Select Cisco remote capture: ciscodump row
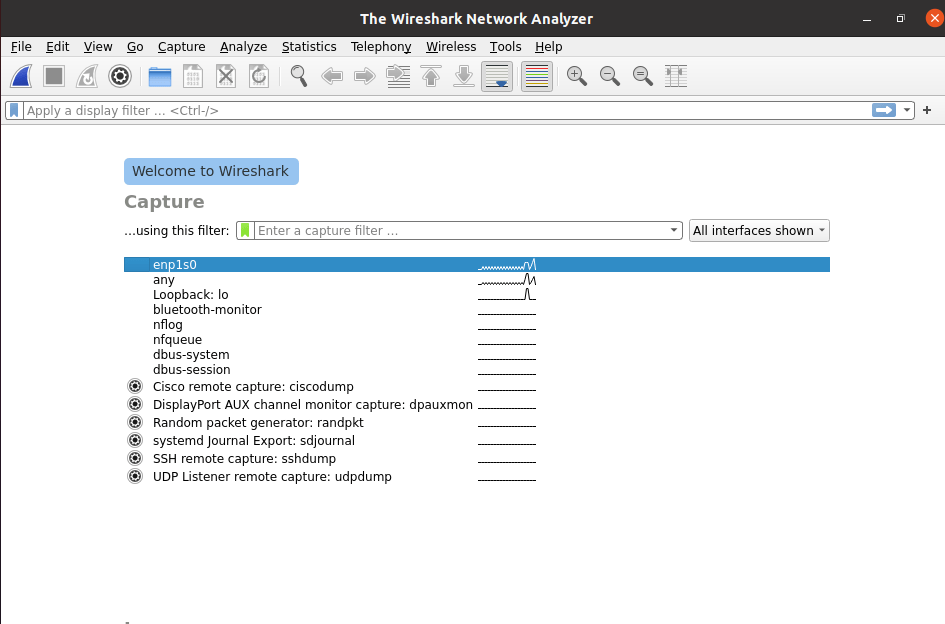The width and height of the screenshot is (945, 624). tap(477, 386)
